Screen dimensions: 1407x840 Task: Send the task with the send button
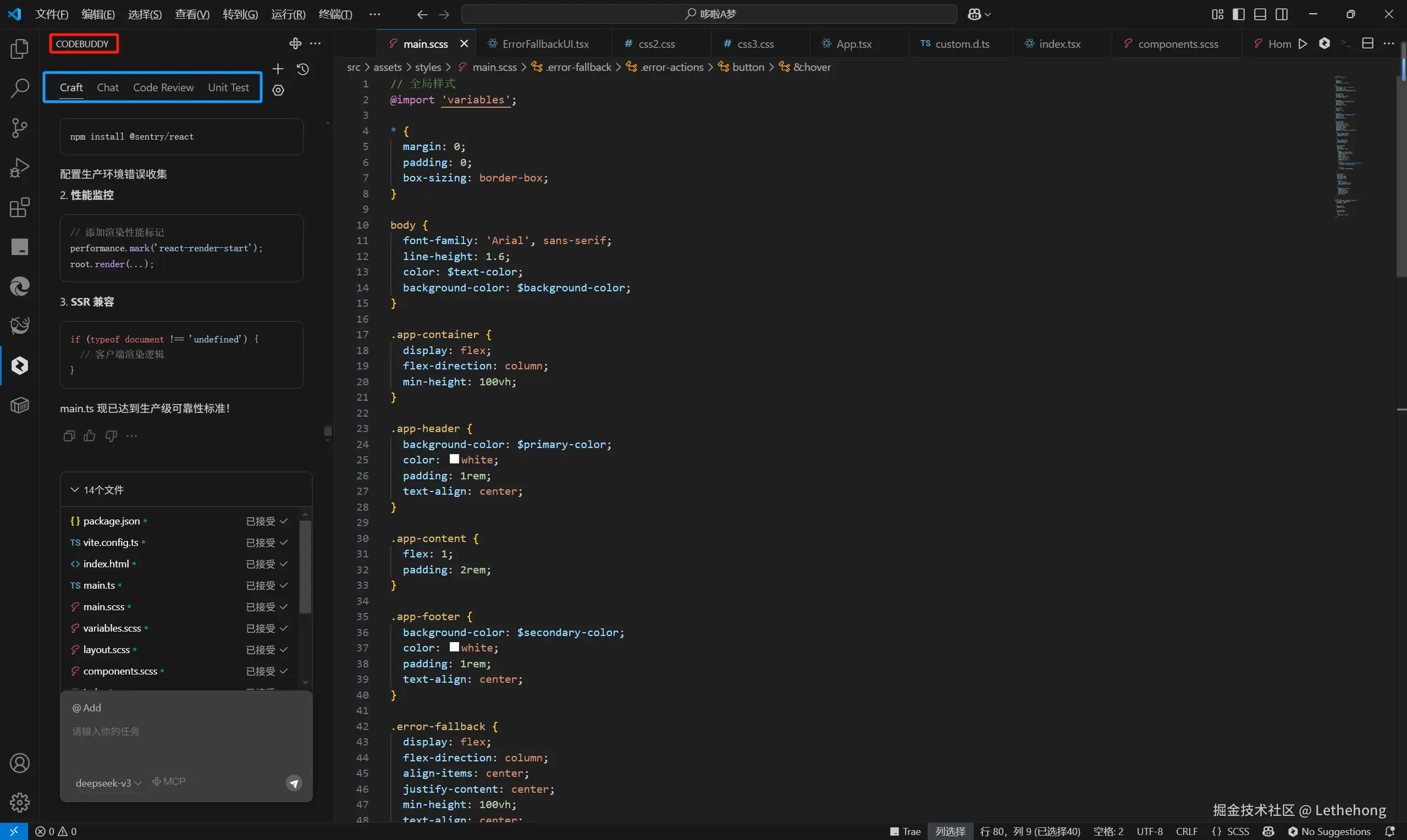[x=294, y=783]
